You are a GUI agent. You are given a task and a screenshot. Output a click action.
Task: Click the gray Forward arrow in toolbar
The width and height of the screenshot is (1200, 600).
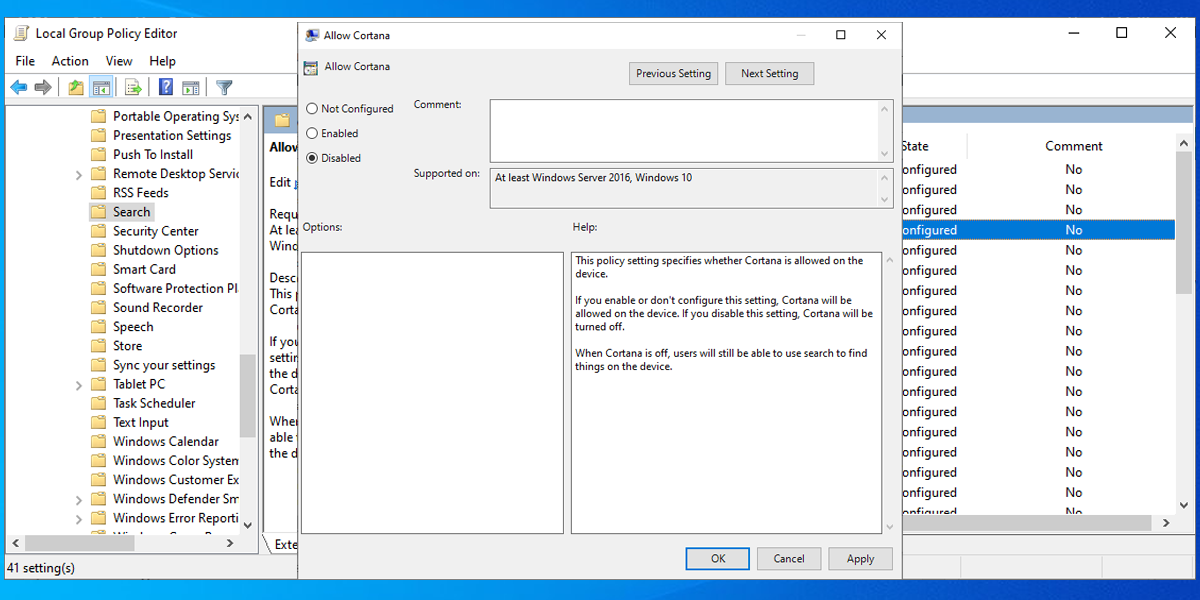tap(43, 88)
